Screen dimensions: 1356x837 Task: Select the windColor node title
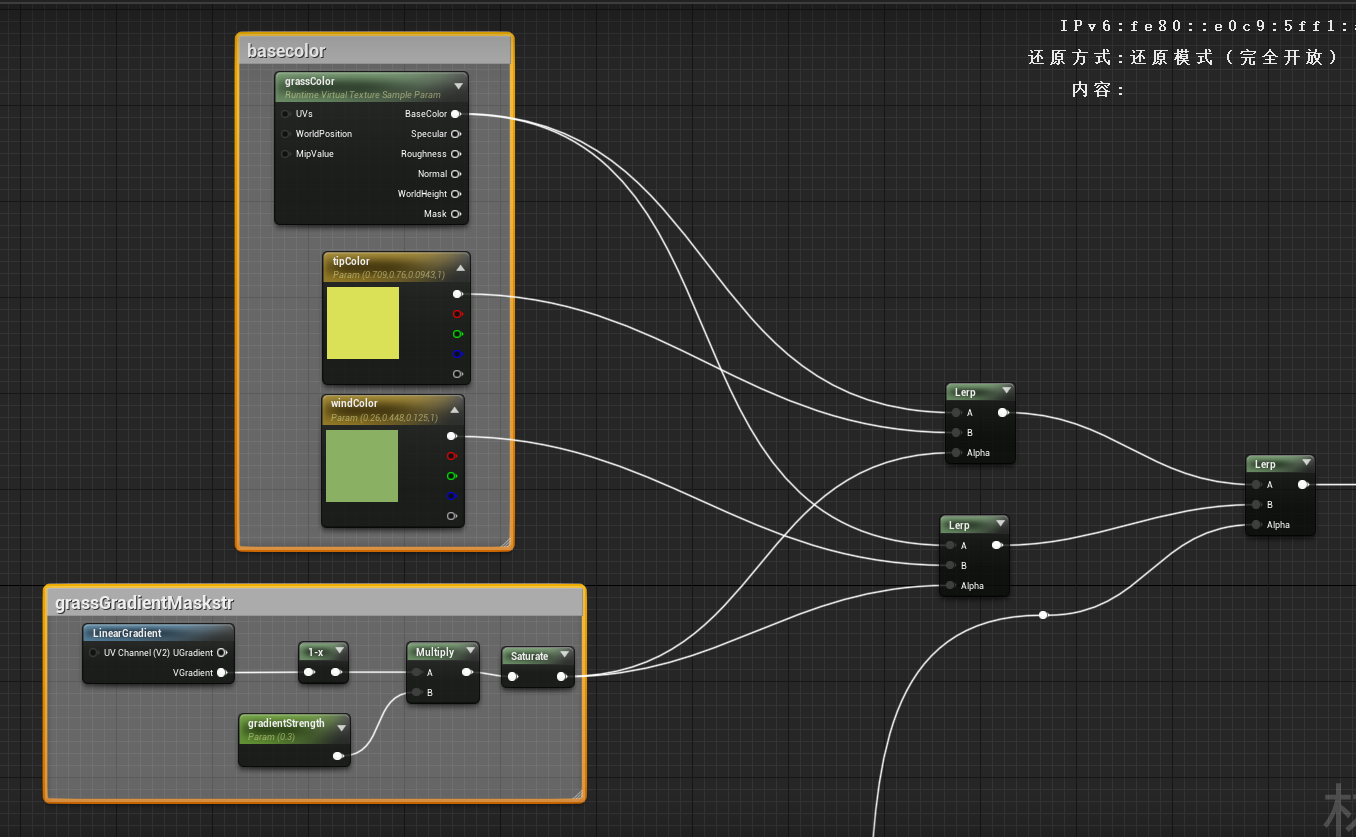tap(355, 404)
